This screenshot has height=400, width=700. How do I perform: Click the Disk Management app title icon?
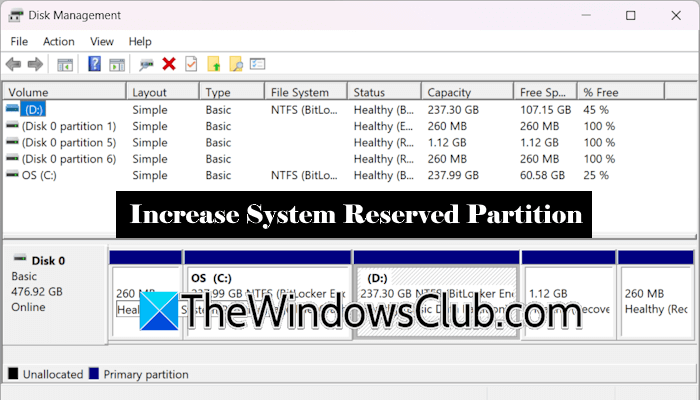pyautogui.click(x=16, y=16)
